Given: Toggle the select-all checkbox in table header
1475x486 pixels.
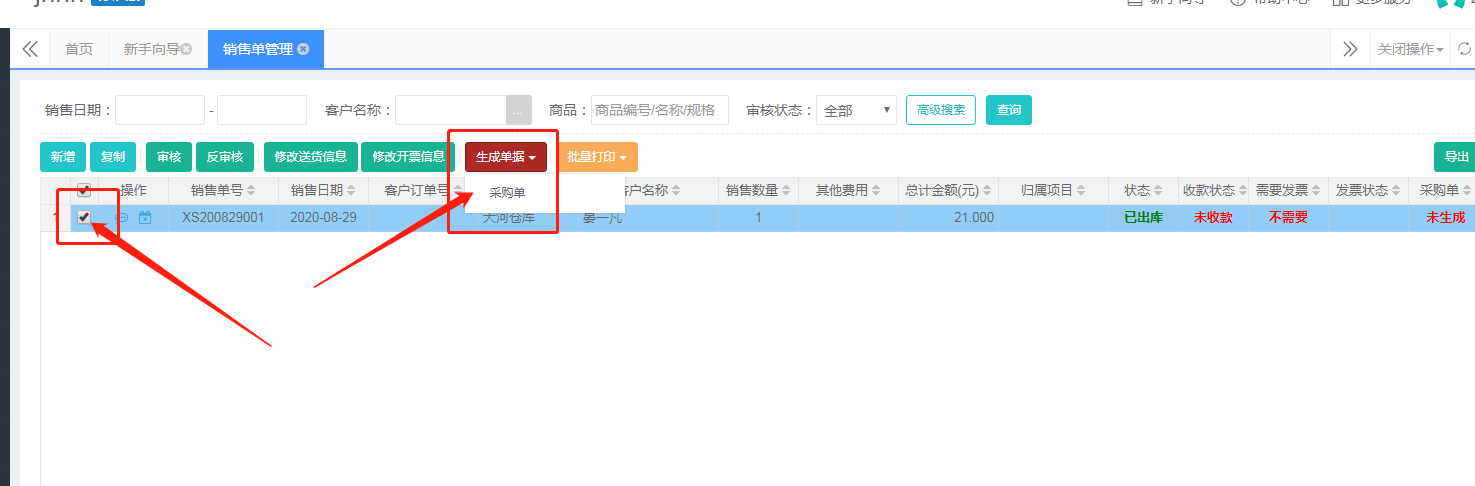Looking at the screenshot, I should [x=84, y=190].
